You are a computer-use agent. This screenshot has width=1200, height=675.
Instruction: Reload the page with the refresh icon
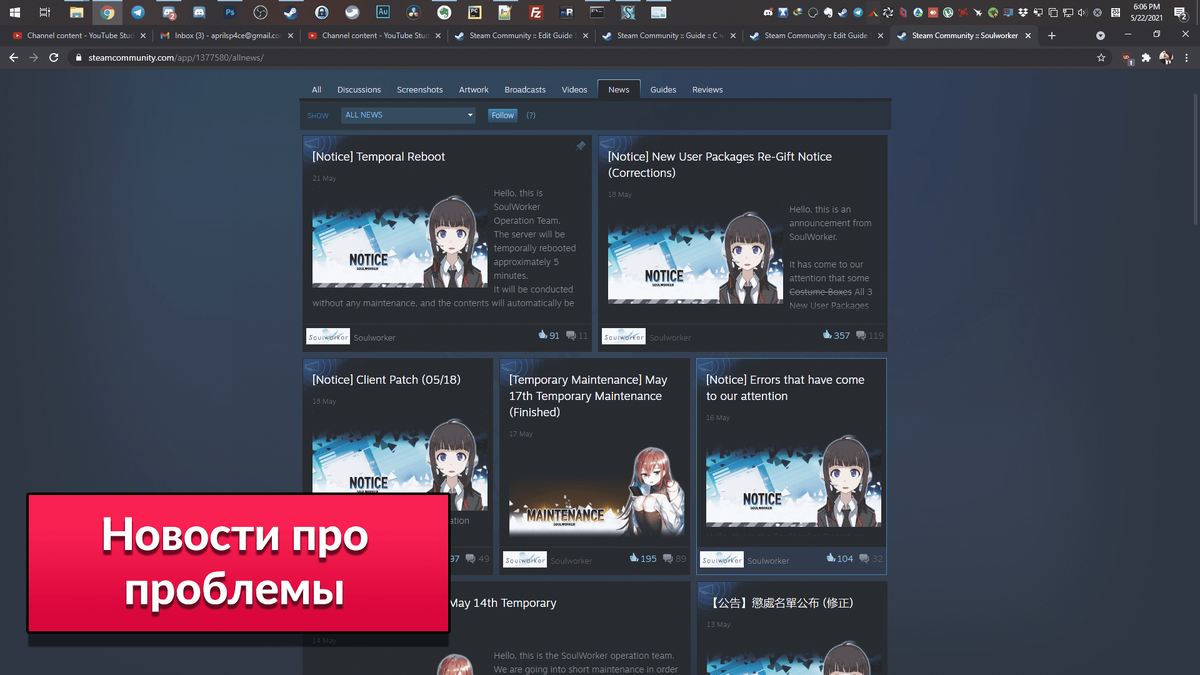click(x=53, y=58)
